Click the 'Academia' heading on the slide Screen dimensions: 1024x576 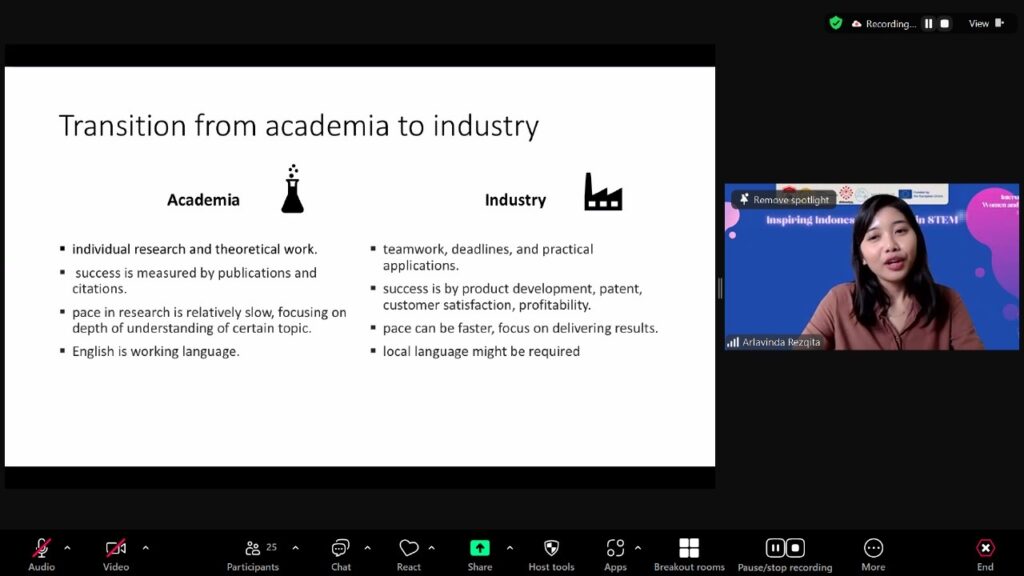click(203, 200)
